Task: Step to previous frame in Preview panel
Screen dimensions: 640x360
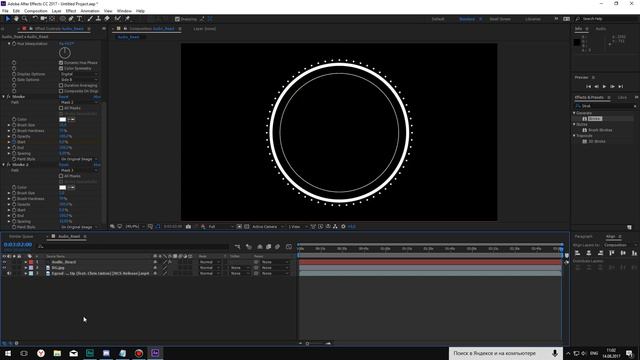Action: click(596, 87)
